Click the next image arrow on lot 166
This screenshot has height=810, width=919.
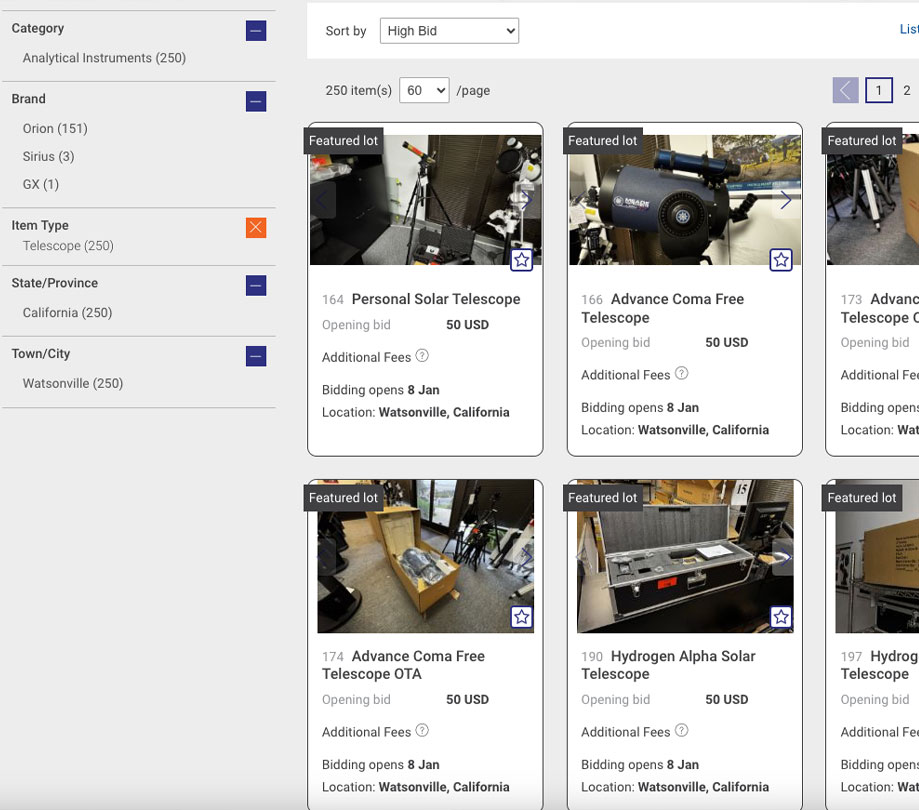click(x=785, y=199)
